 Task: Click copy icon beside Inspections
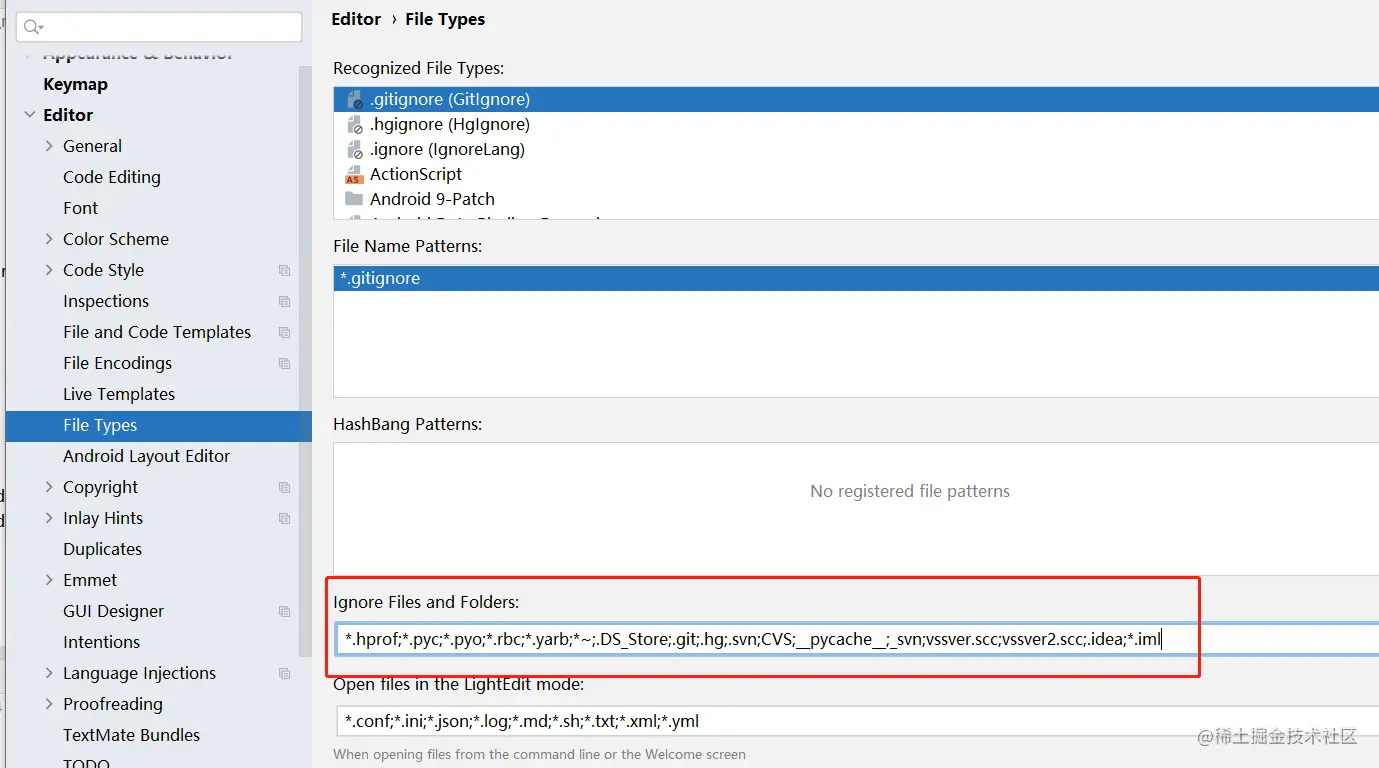tap(285, 301)
